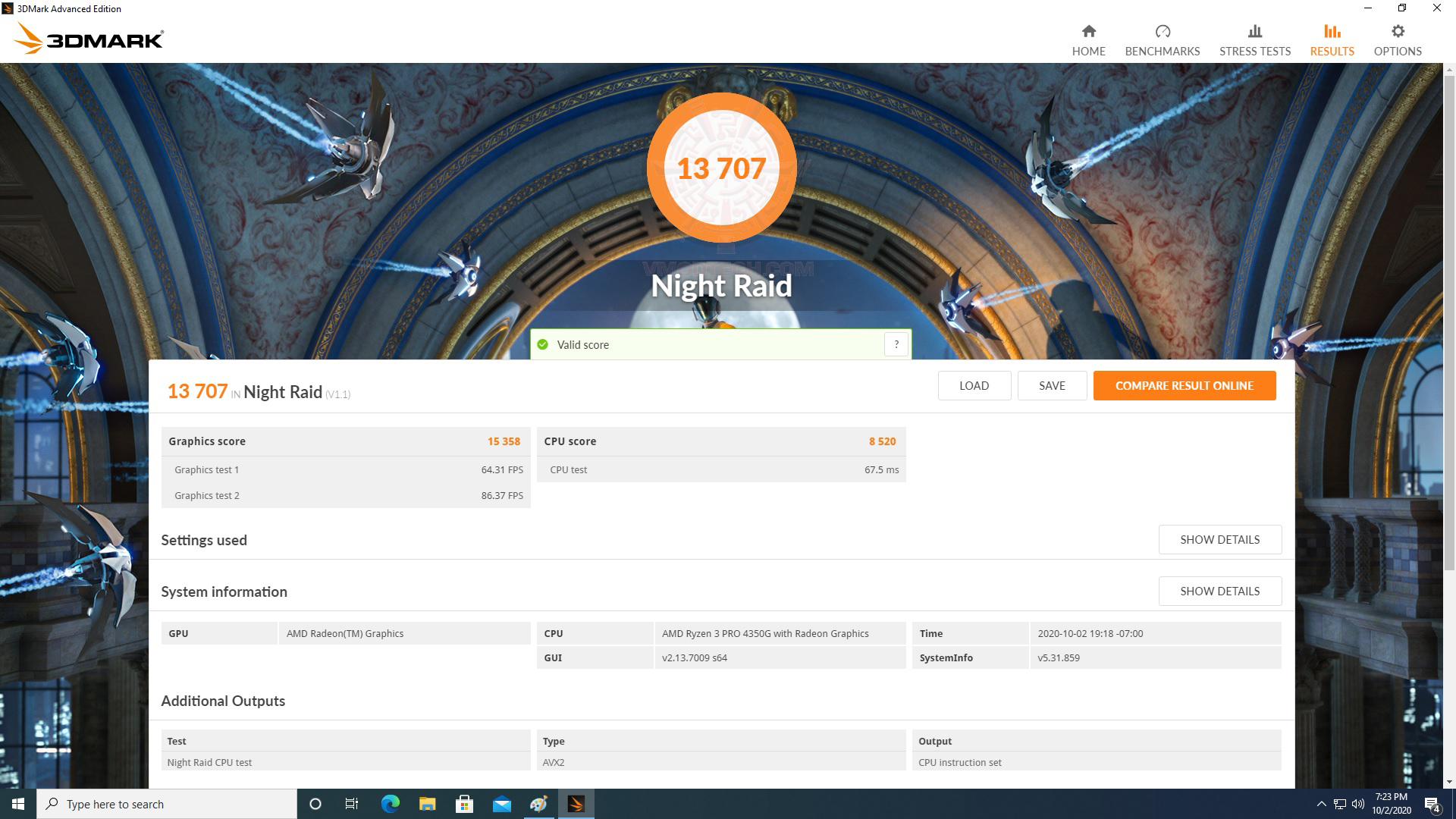This screenshot has width=1456, height=819.
Task: Open the notification center icon
Action: pos(1432,804)
